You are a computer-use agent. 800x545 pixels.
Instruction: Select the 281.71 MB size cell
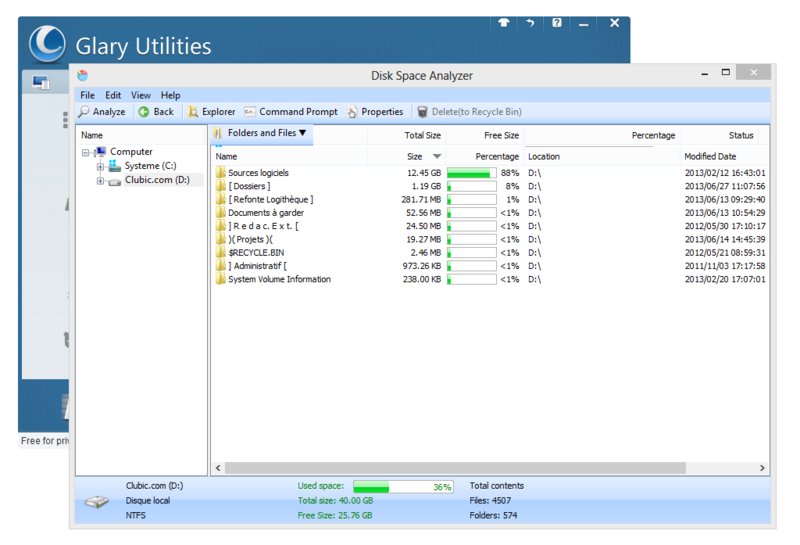[x=421, y=200]
